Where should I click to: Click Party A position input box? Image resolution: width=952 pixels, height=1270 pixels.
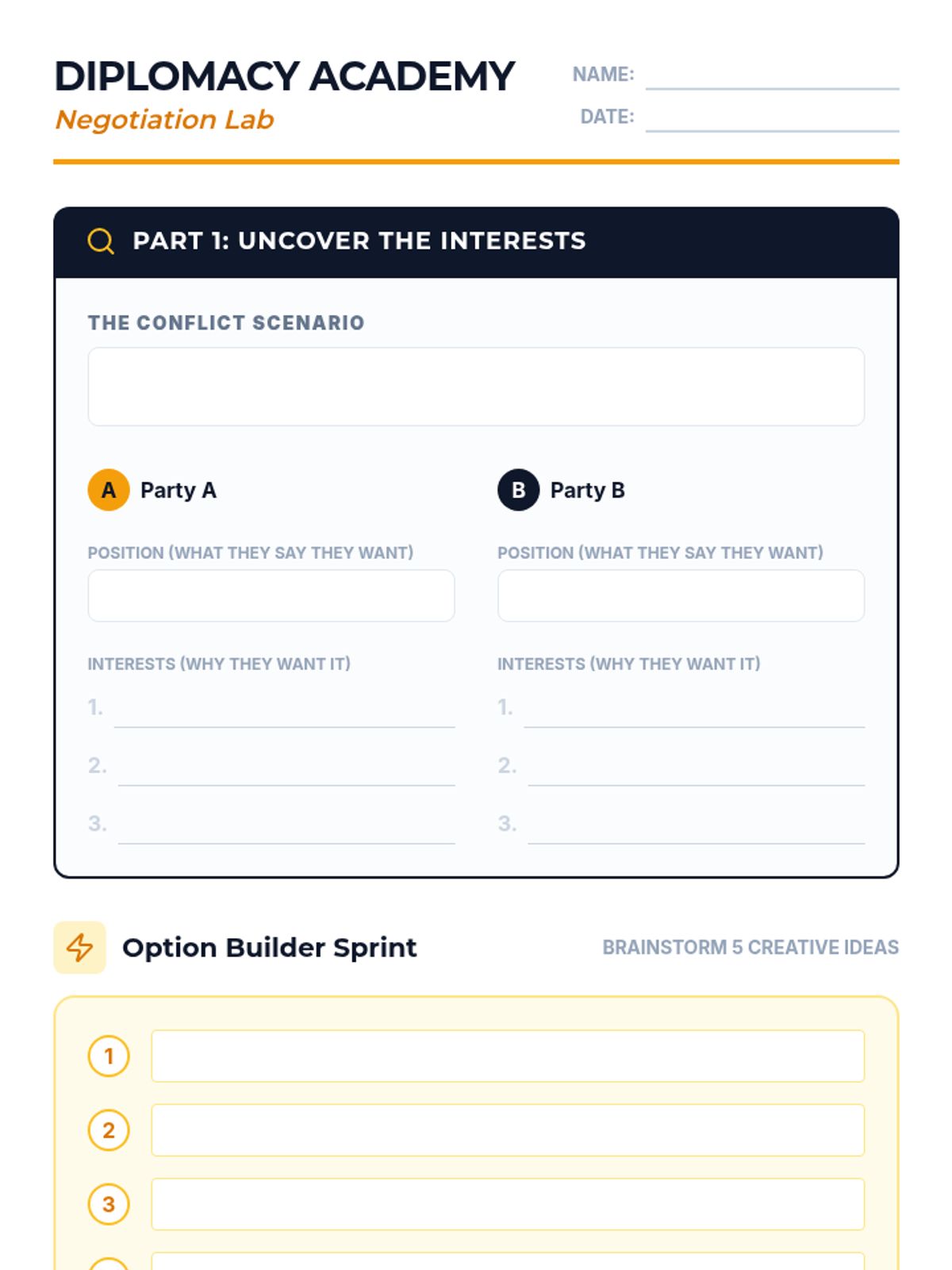(271, 595)
